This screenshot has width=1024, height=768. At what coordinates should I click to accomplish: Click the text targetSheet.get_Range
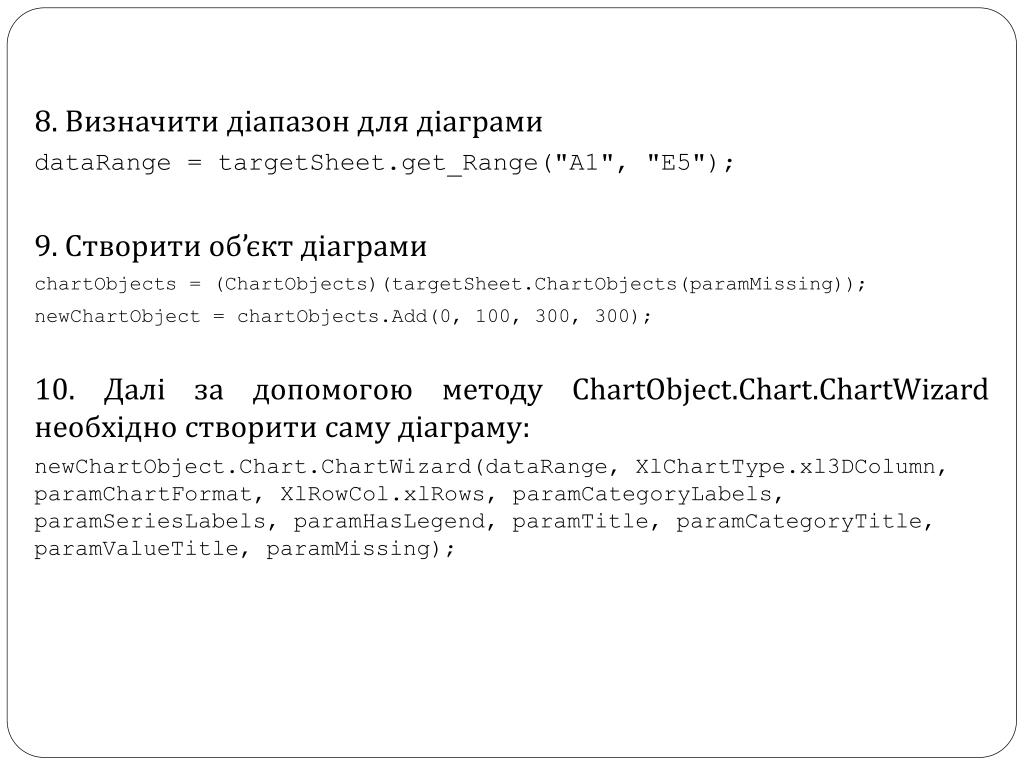[378, 163]
